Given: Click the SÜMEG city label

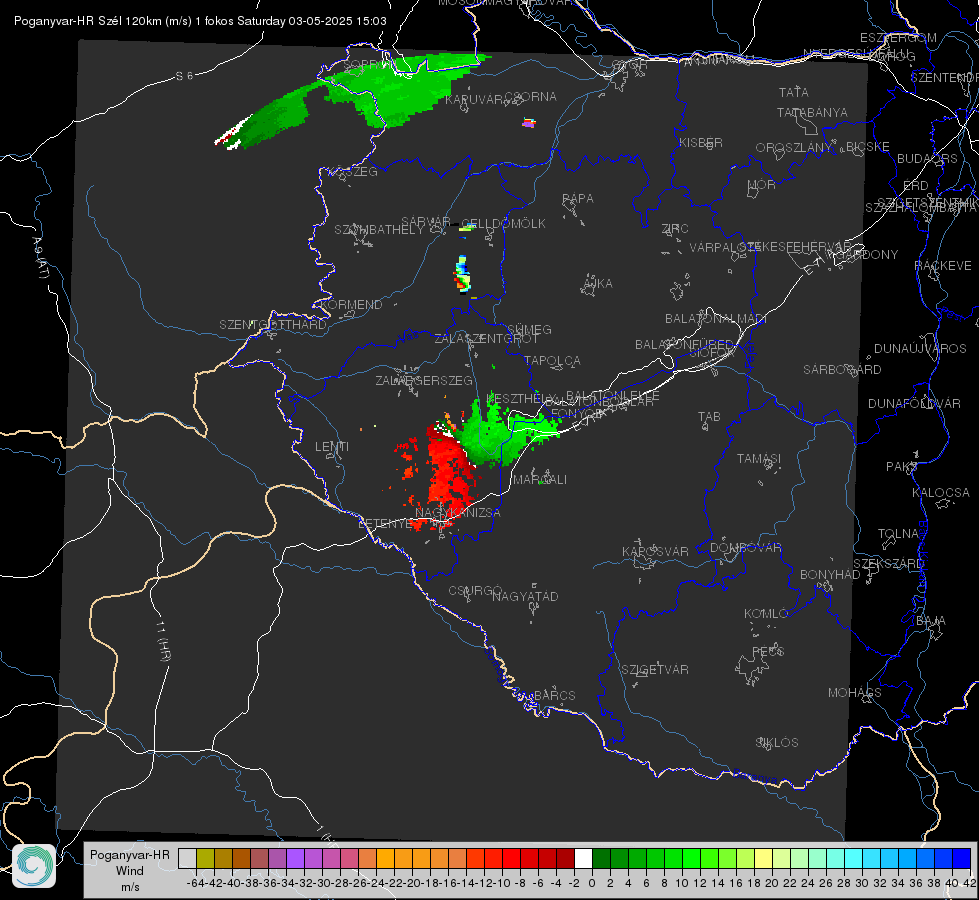Looking at the screenshot, I should [x=529, y=329].
